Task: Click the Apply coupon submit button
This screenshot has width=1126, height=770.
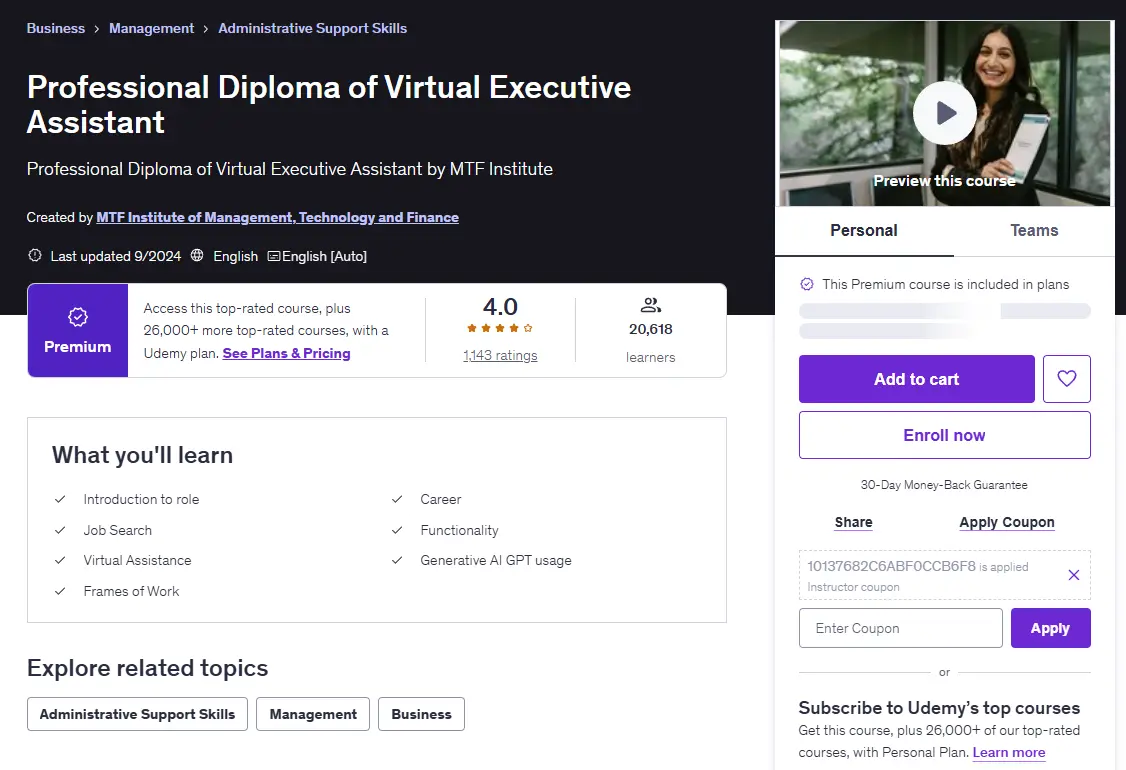Action: tap(1051, 628)
